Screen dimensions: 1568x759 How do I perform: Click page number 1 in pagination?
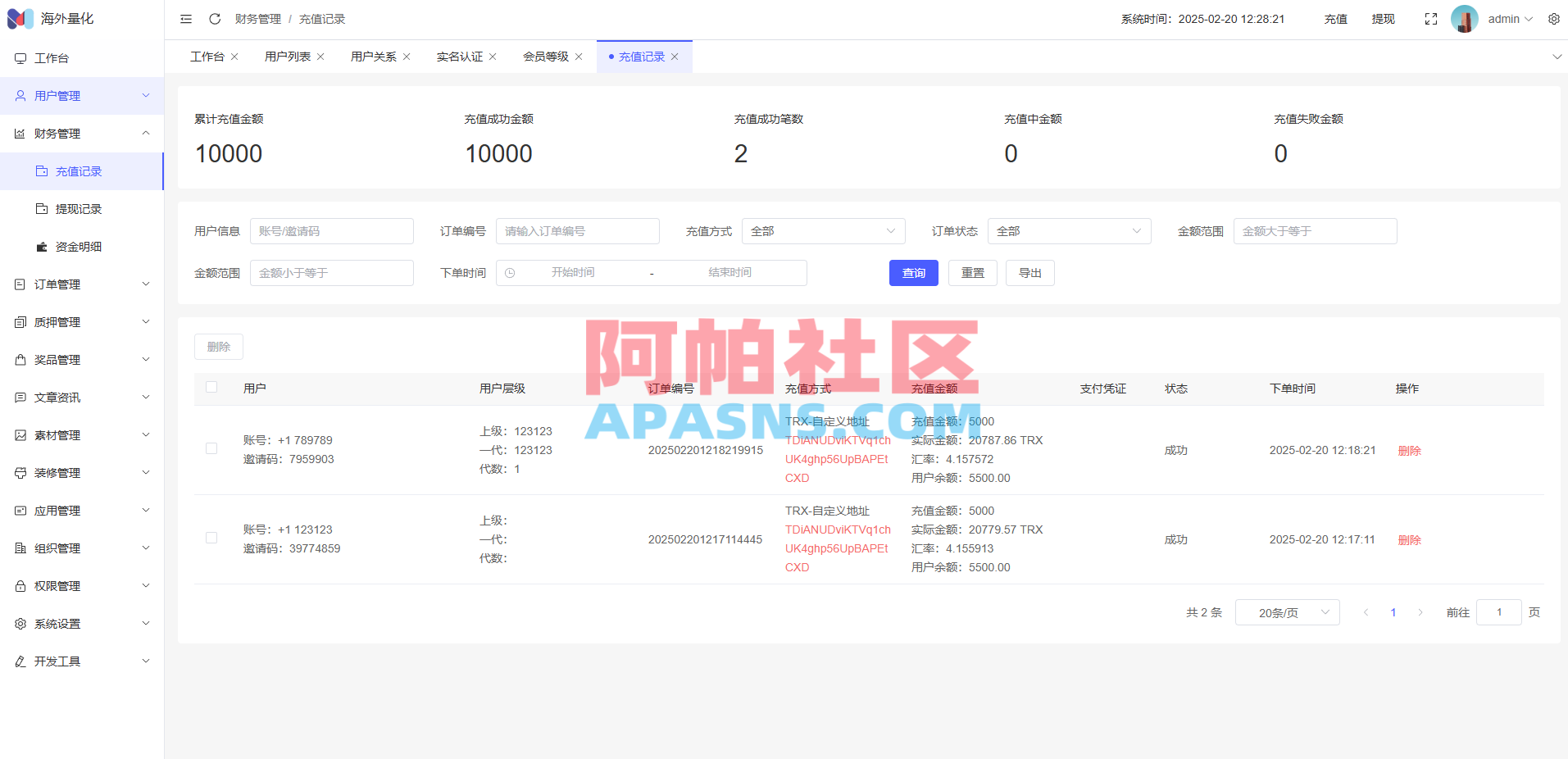tap(1393, 611)
